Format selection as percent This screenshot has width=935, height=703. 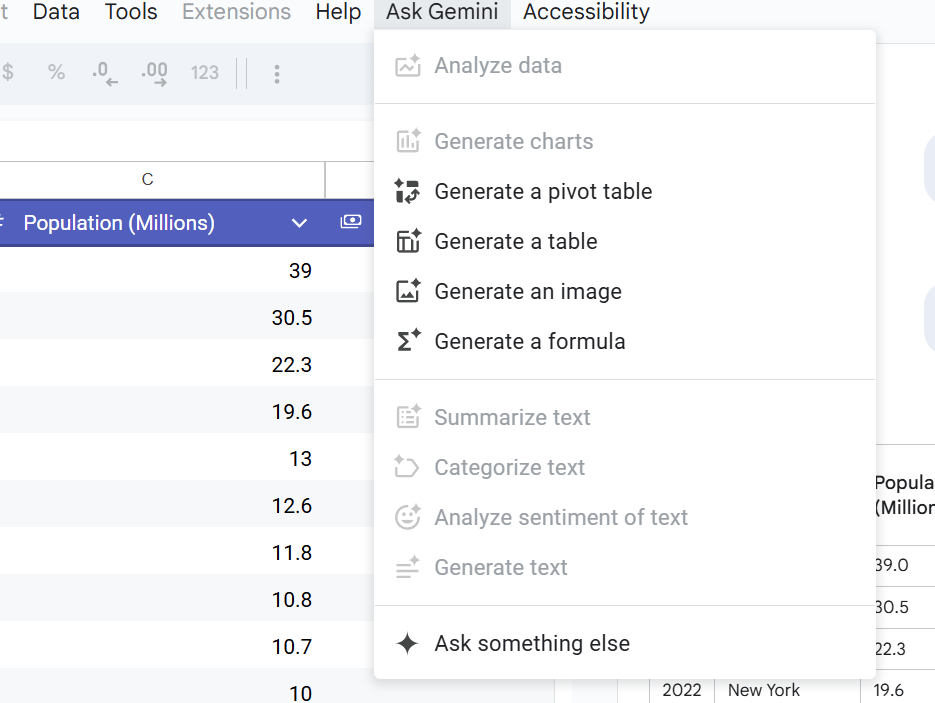[x=56, y=73]
